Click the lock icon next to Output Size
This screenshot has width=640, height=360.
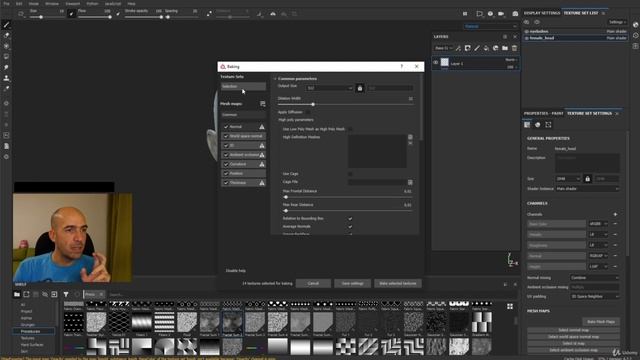pos(360,88)
